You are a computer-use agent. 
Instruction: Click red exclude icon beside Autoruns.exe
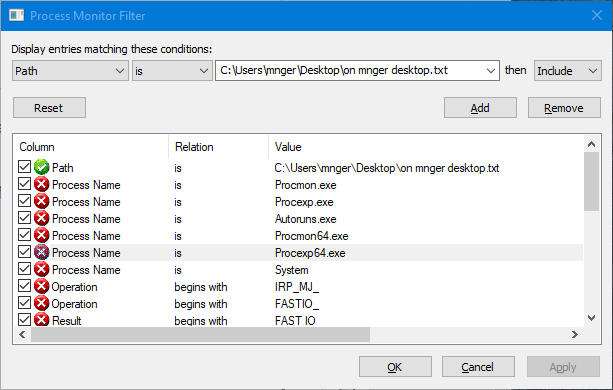pos(41,218)
